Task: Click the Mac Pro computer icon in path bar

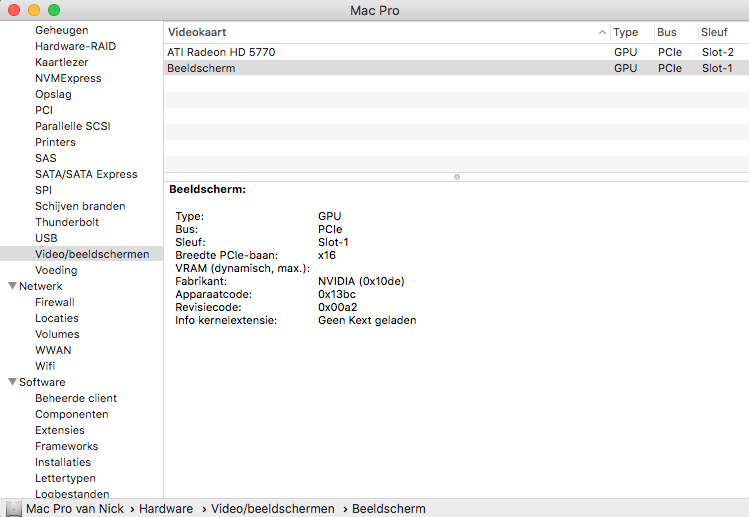Action: pos(14,509)
